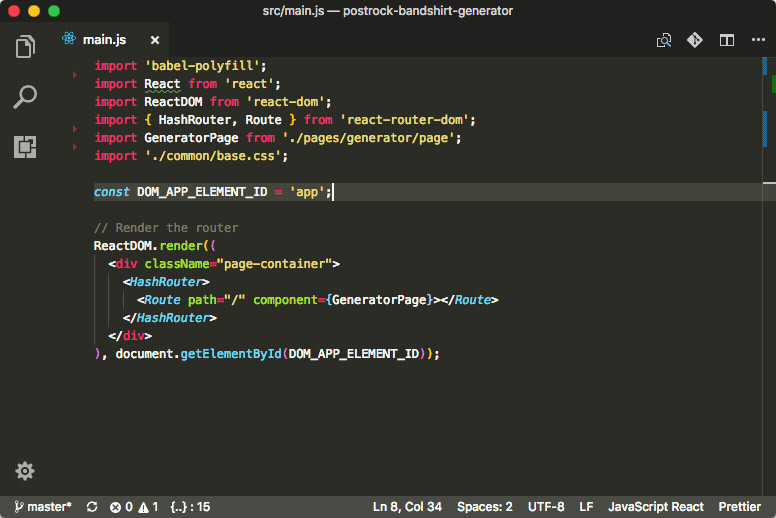Place cursor in 'babel-polyfill' string
This screenshot has height=518, width=776.
(x=202, y=66)
